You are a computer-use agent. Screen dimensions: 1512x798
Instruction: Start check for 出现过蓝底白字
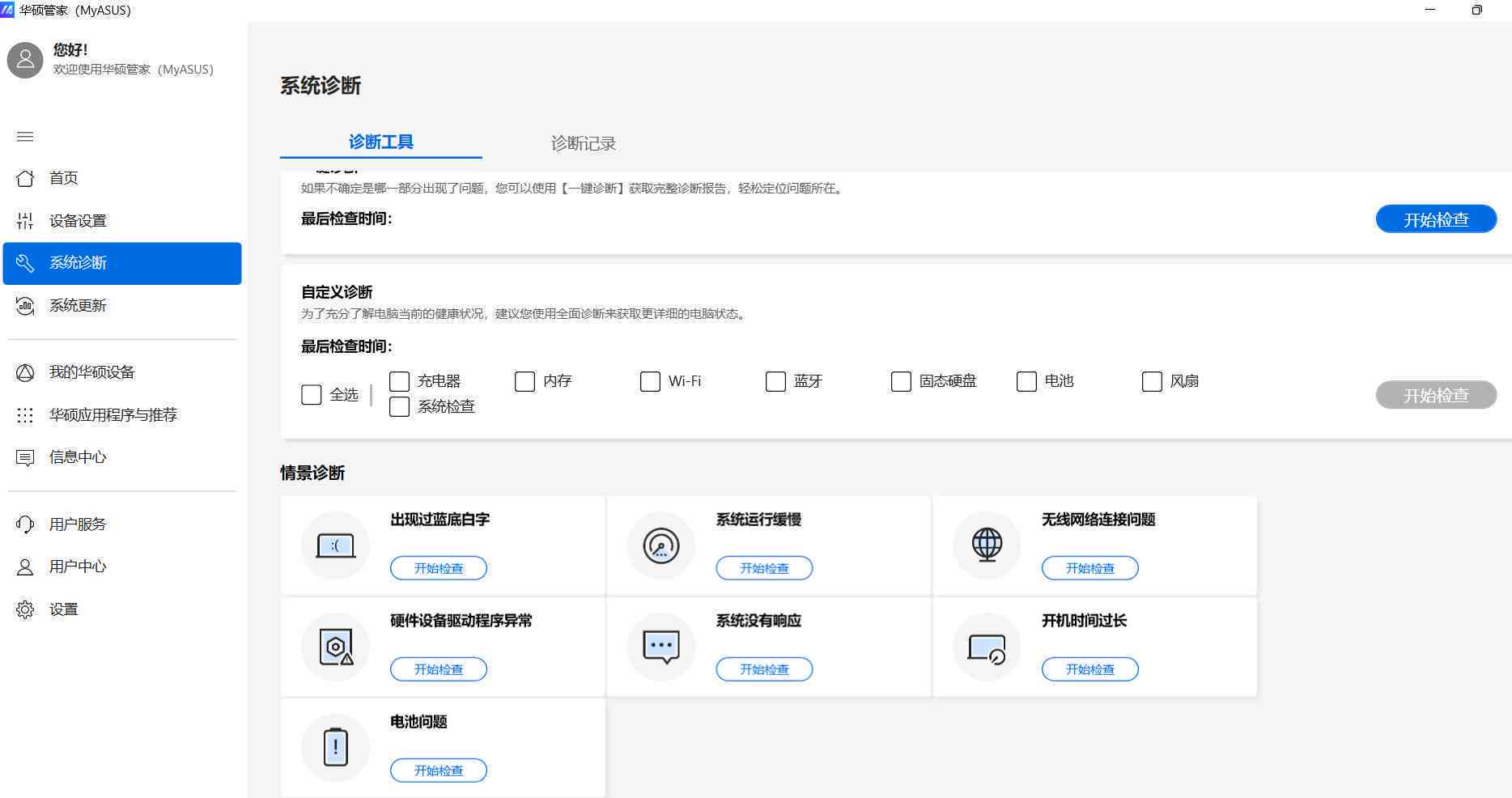pyautogui.click(x=439, y=568)
